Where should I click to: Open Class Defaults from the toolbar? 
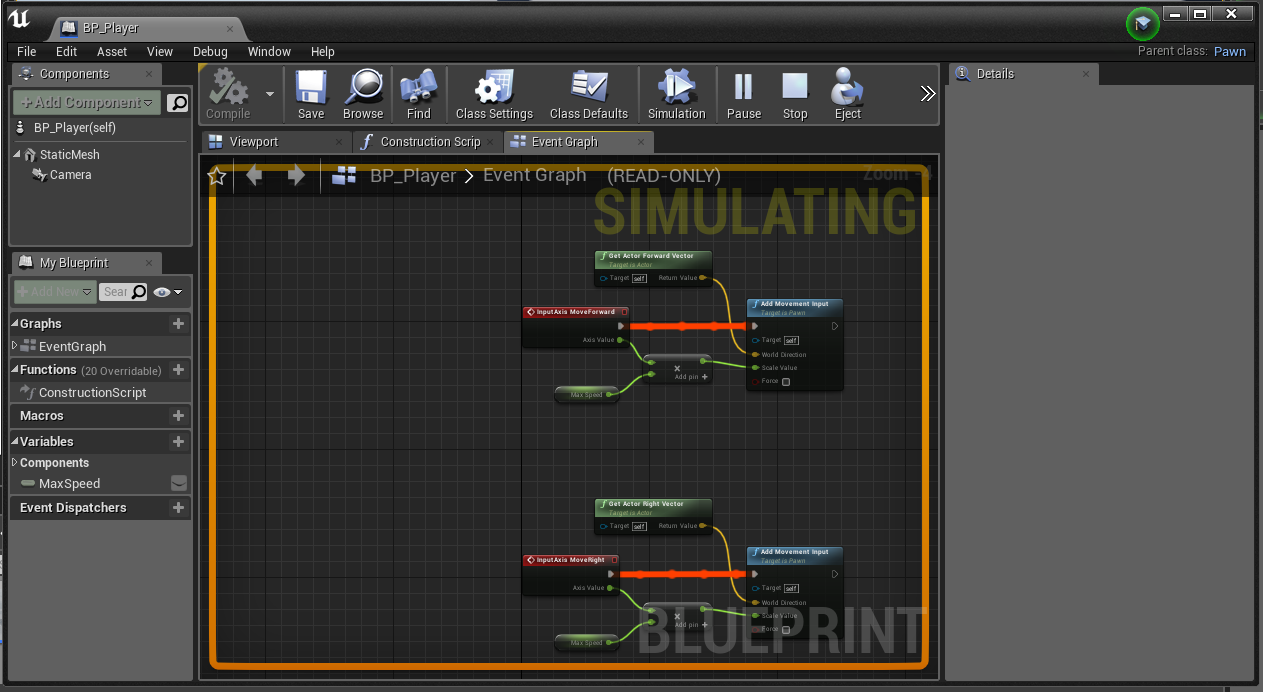pyautogui.click(x=589, y=95)
